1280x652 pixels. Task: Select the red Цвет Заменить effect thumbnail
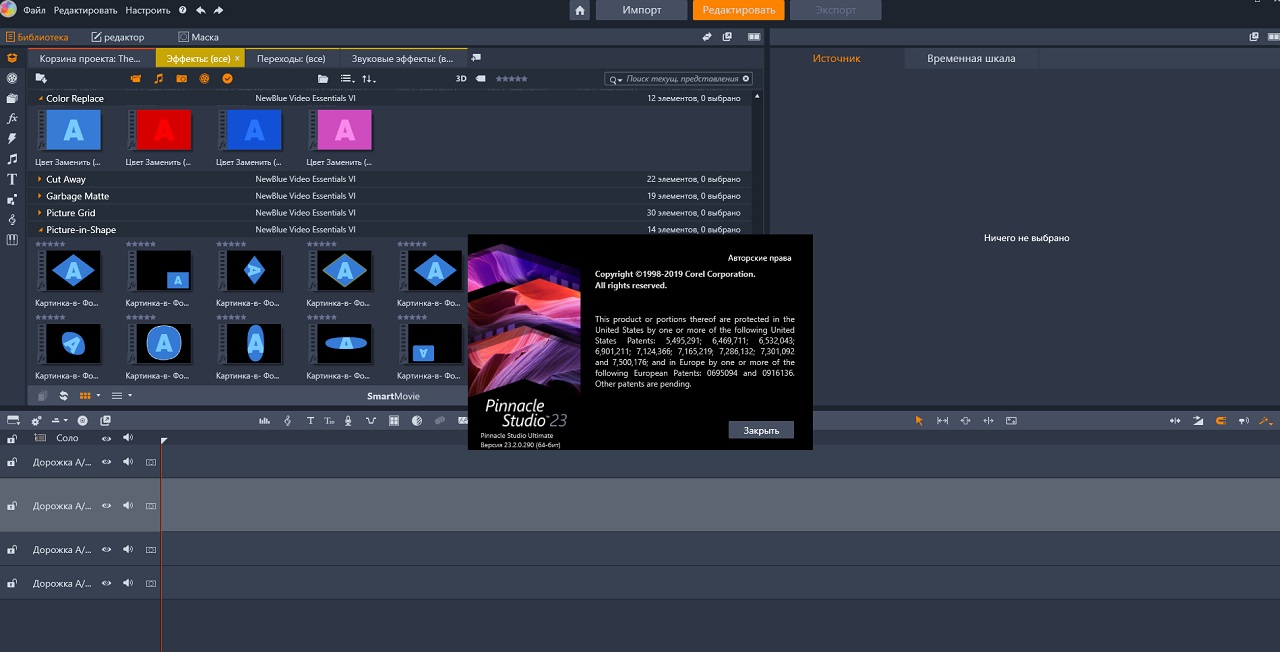click(164, 130)
